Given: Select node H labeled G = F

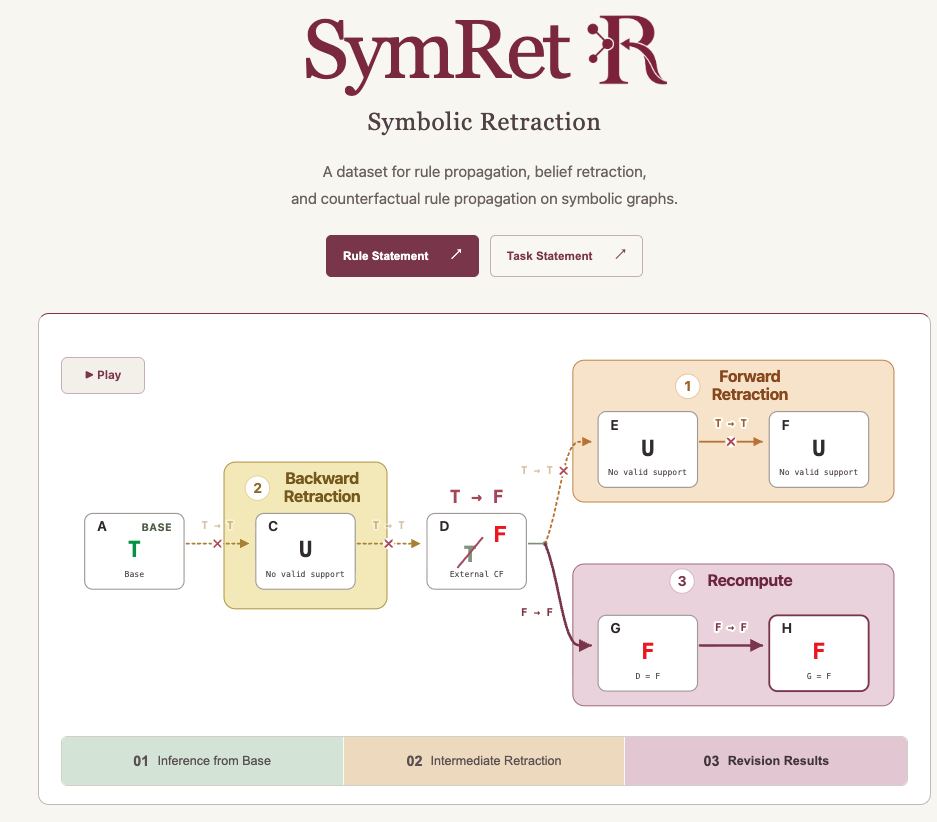Looking at the screenshot, I should [x=819, y=653].
